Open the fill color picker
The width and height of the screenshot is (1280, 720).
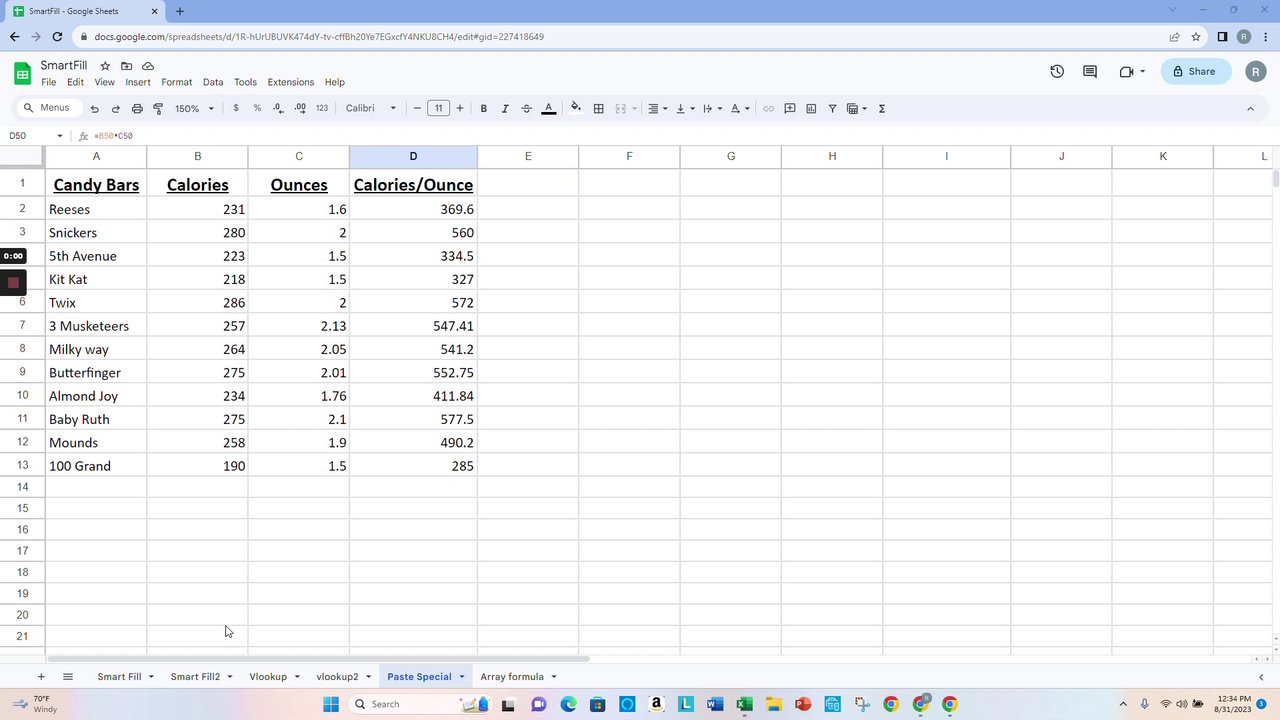pyautogui.click(x=576, y=108)
